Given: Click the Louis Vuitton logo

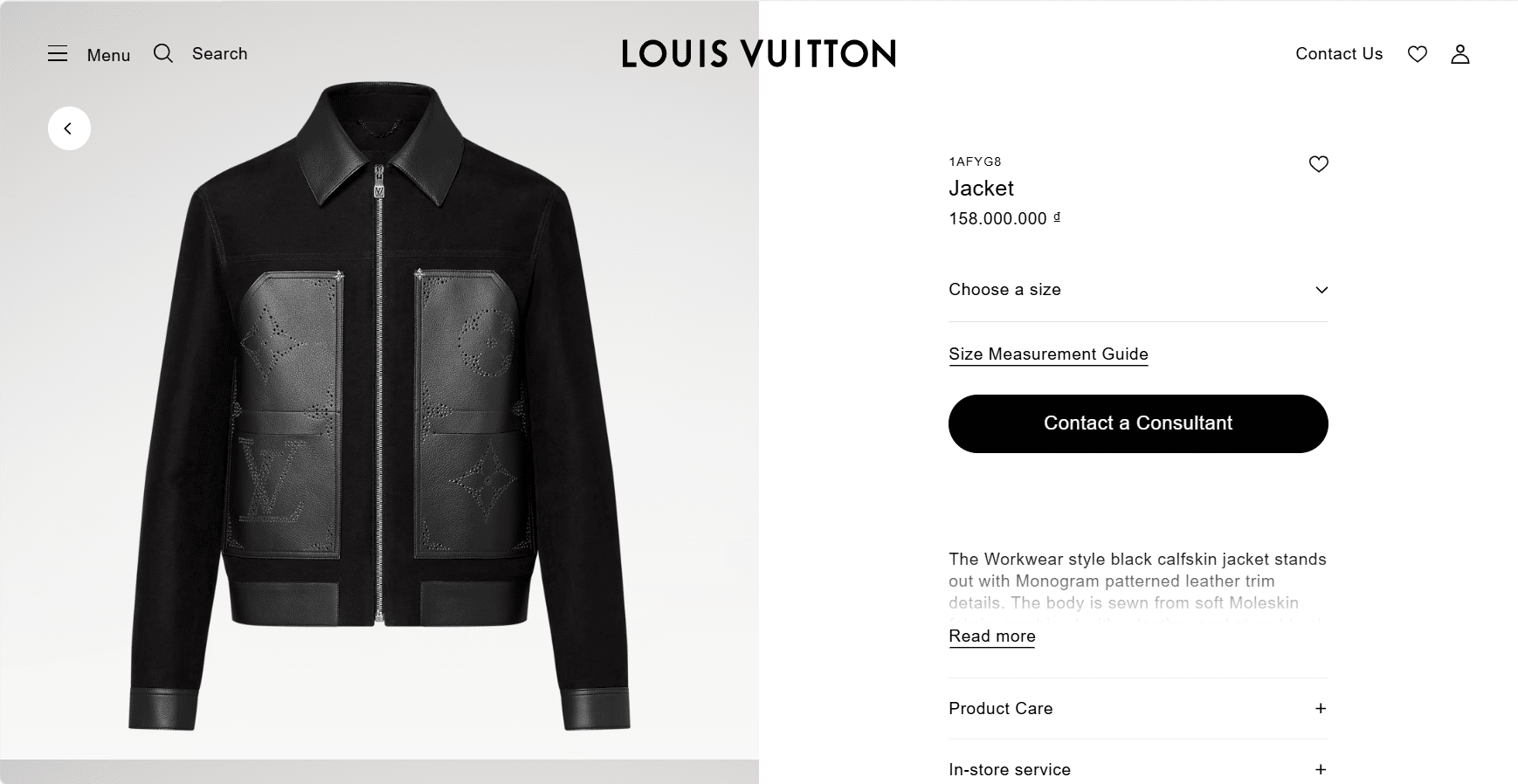Looking at the screenshot, I should (758, 54).
